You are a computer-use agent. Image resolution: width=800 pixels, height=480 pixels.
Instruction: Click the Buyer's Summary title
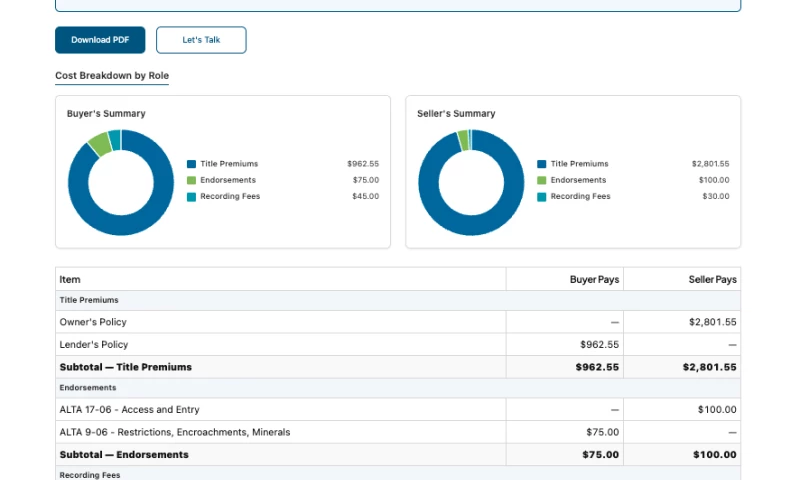click(x=106, y=113)
